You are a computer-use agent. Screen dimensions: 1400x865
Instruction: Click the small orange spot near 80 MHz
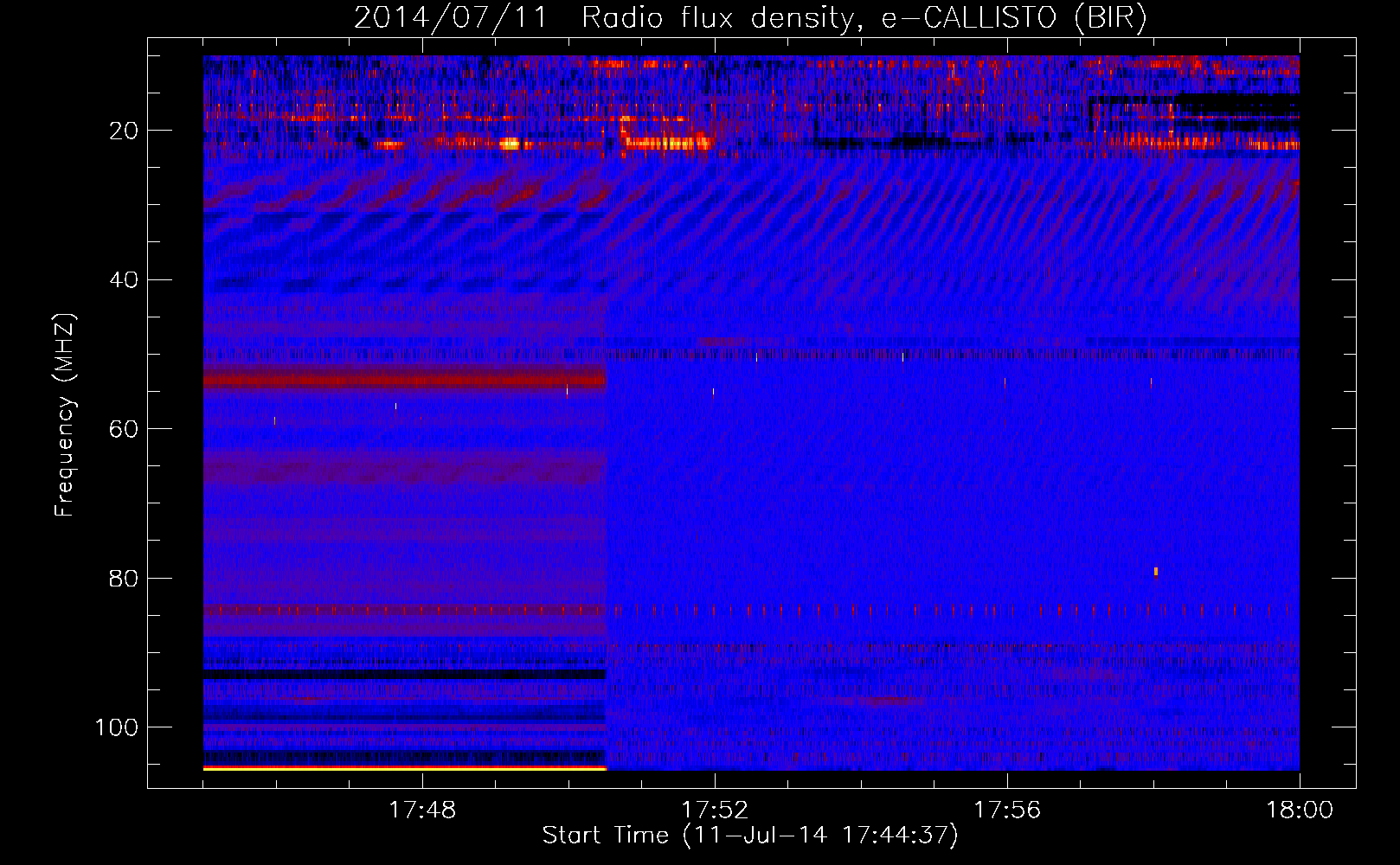[x=1156, y=571]
